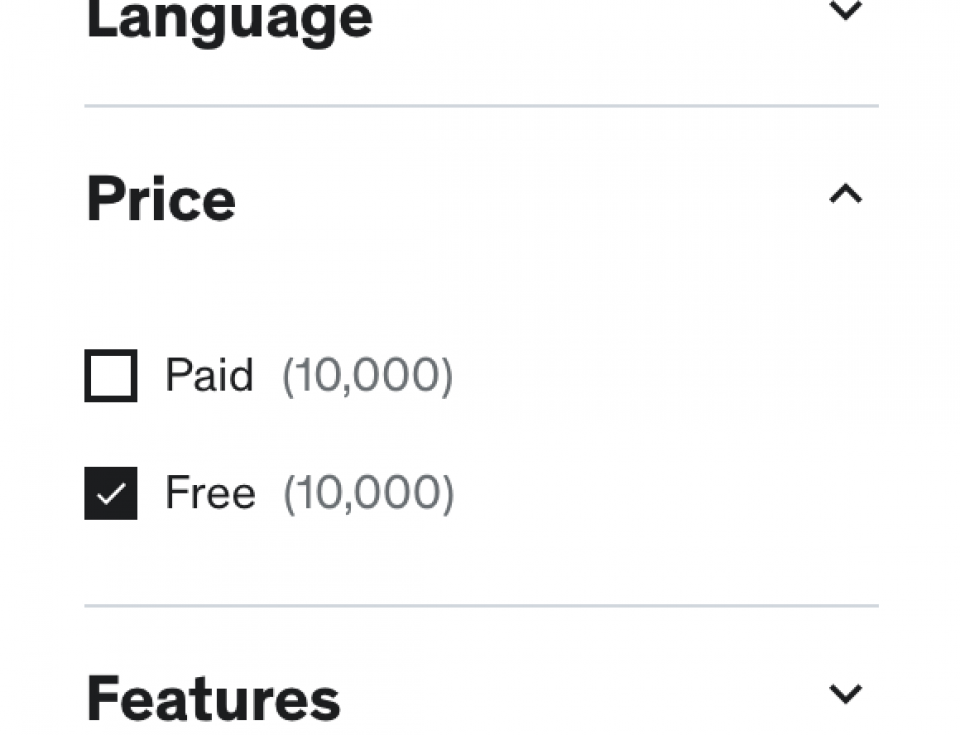Click the Price section heading

[158, 198]
